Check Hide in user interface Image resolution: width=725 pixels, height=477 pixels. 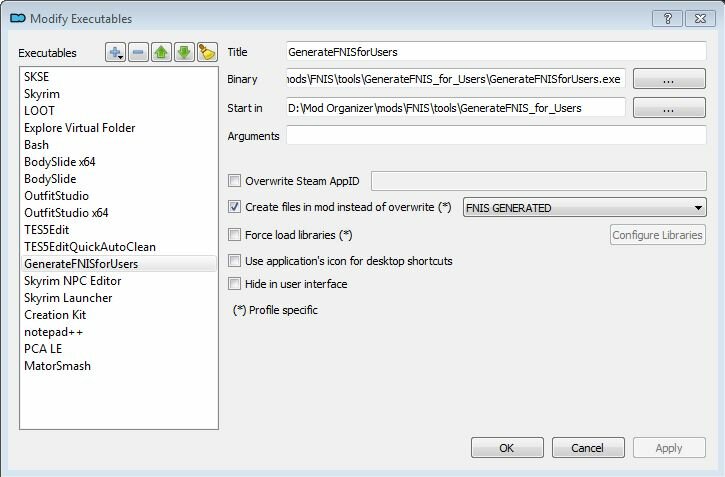point(234,283)
